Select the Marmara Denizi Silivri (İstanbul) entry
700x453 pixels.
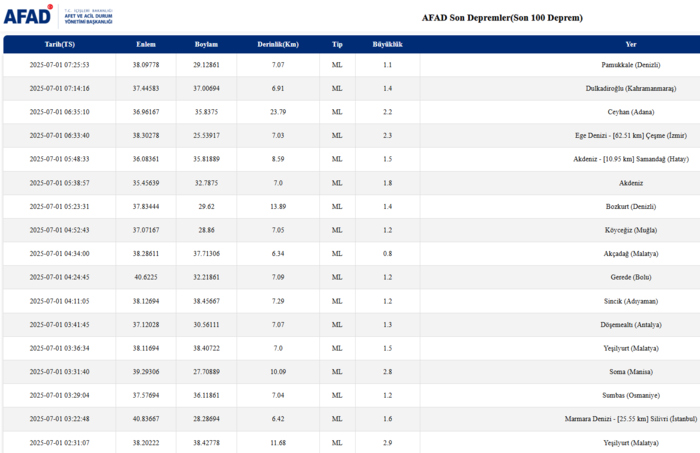tap(615, 419)
